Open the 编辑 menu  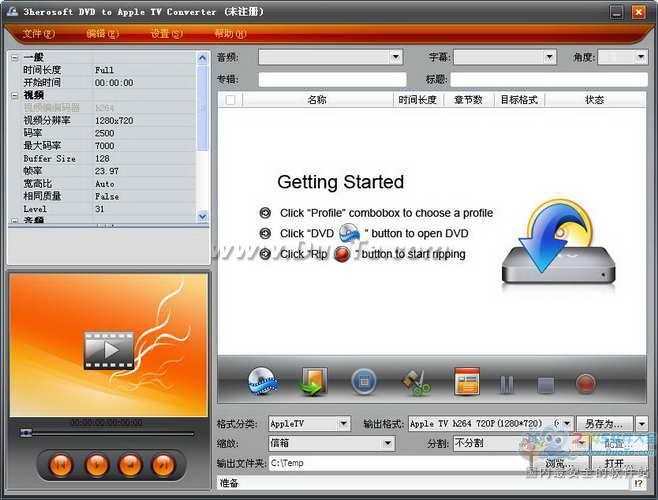click(102, 34)
